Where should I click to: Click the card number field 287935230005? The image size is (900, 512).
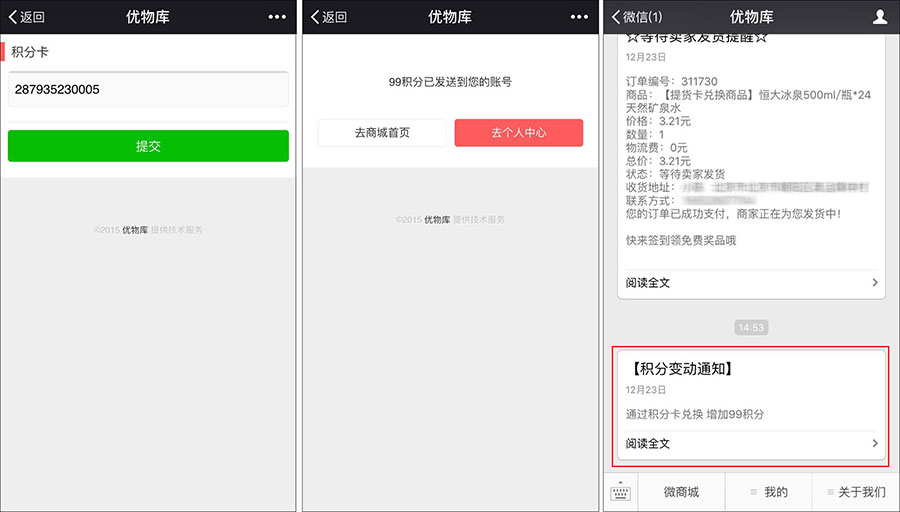pyautogui.click(x=148, y=89)
